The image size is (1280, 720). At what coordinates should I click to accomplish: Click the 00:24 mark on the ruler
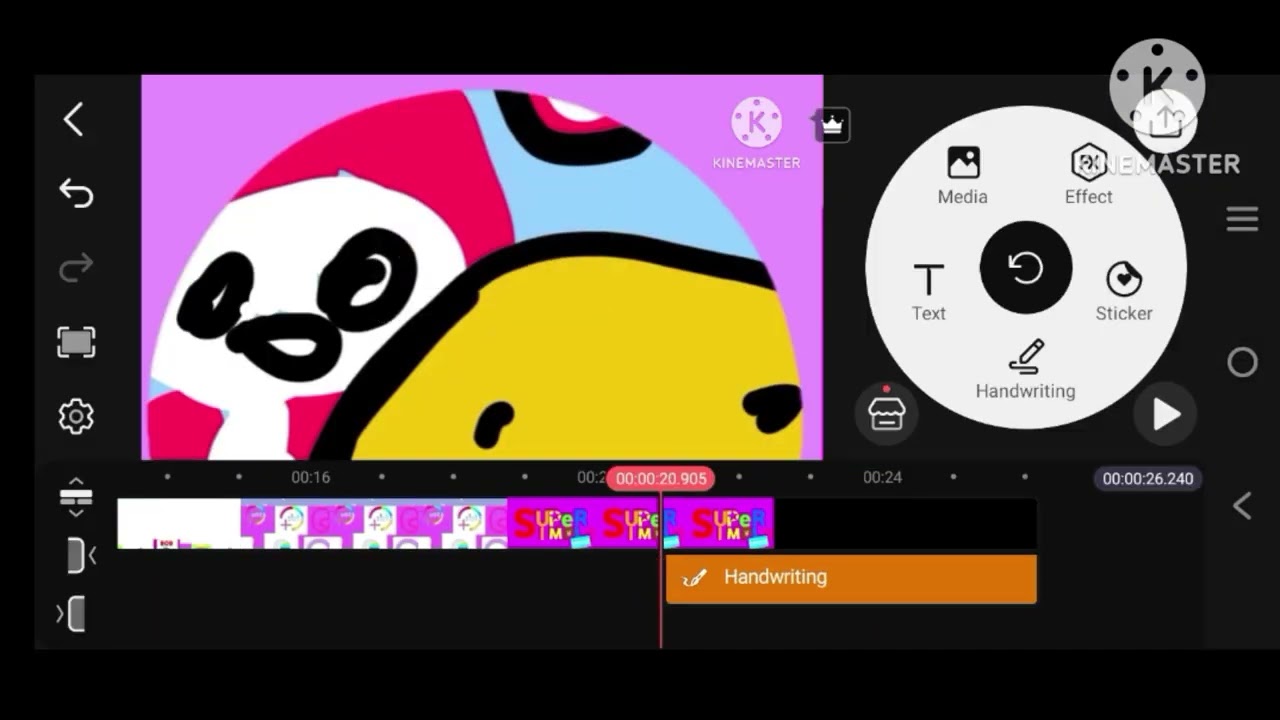tap(882, 477)
